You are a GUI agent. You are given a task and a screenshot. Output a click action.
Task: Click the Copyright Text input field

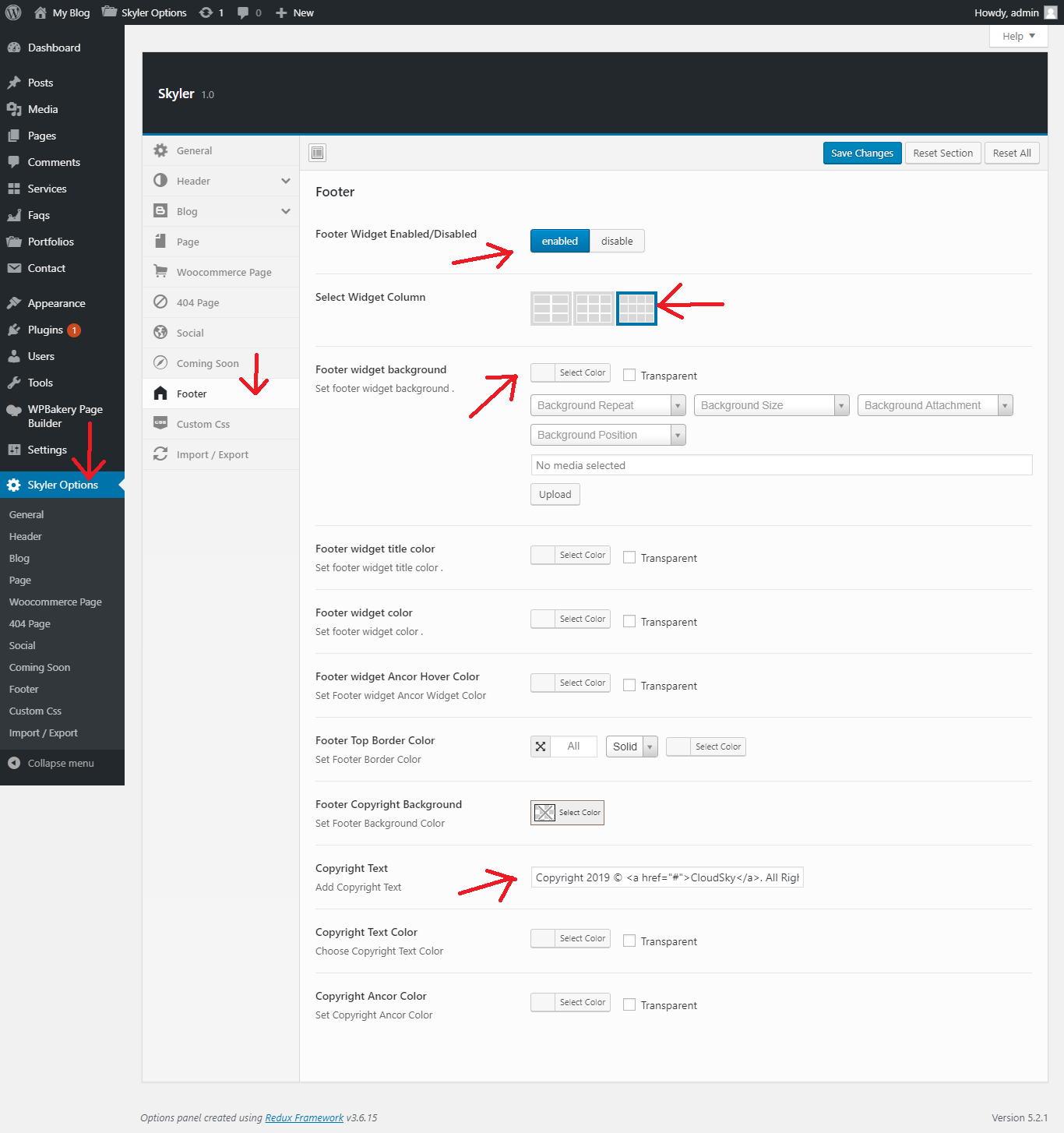[x=667, y=877]
